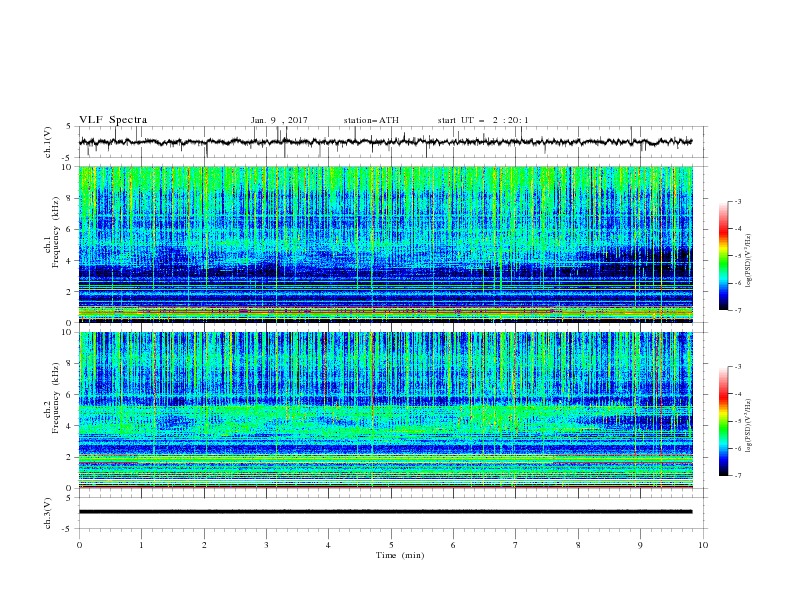792x612 pixels.
Task: Click the "ch.1(V)" axis label
Action: click(x=48, y=142)
